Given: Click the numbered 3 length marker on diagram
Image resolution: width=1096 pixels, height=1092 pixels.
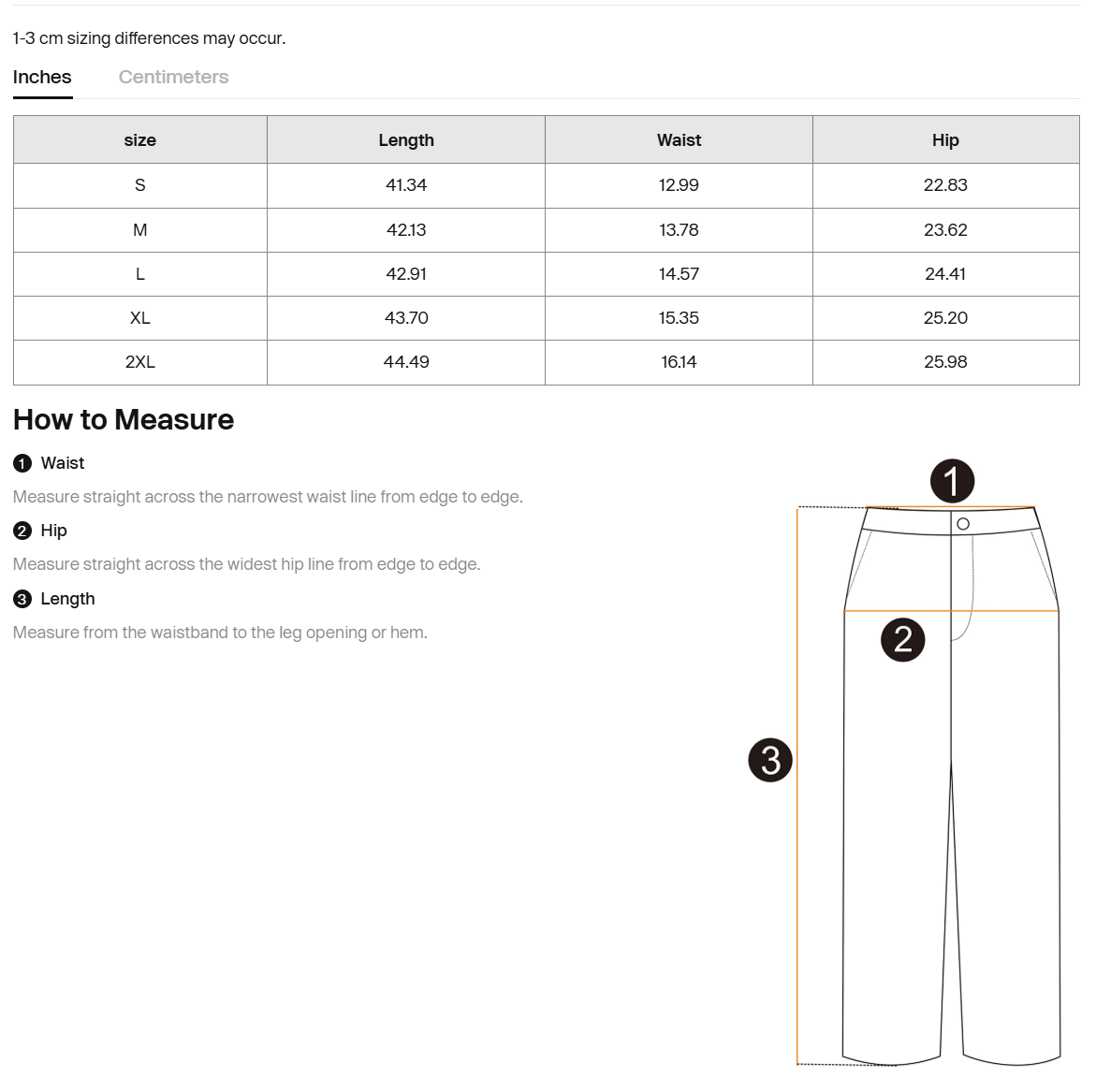Looking at the screenshot, I should 770,760.
